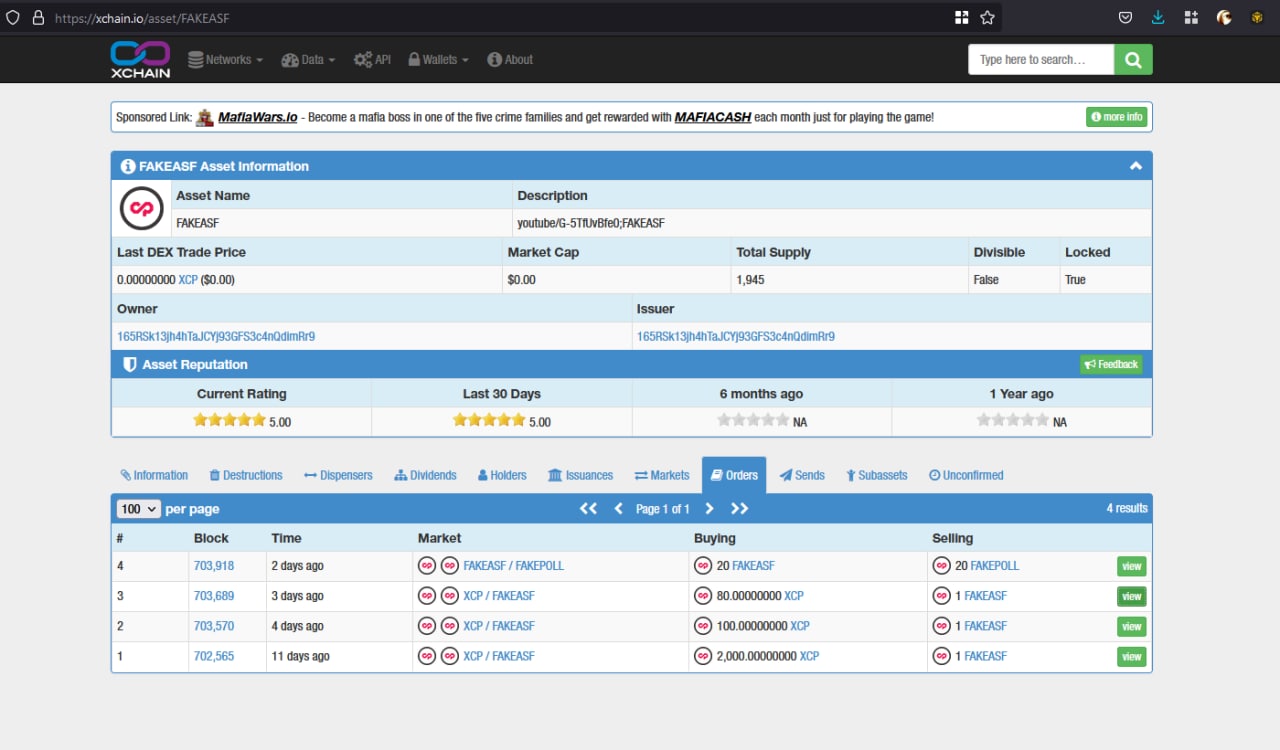The image size is (1280, 750).
Task: Open the MafiaWars.io sponsored link
Action: tap(258, 117)
